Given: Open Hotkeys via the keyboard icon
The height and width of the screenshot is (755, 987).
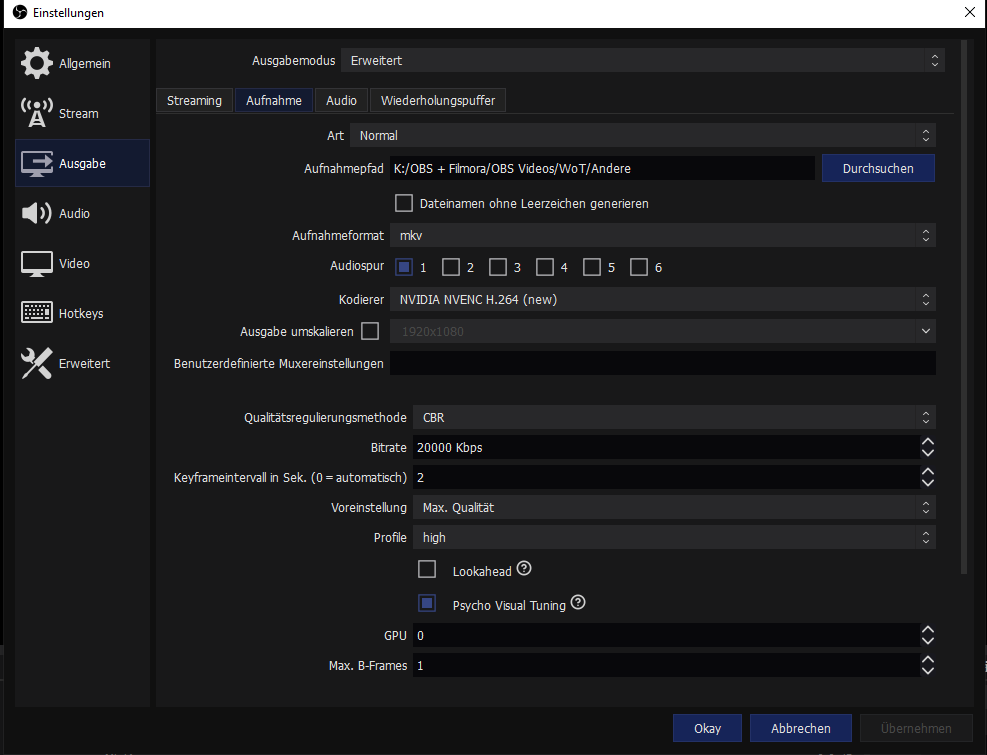Looking at the screenshot, I should [x=36, y=313].
